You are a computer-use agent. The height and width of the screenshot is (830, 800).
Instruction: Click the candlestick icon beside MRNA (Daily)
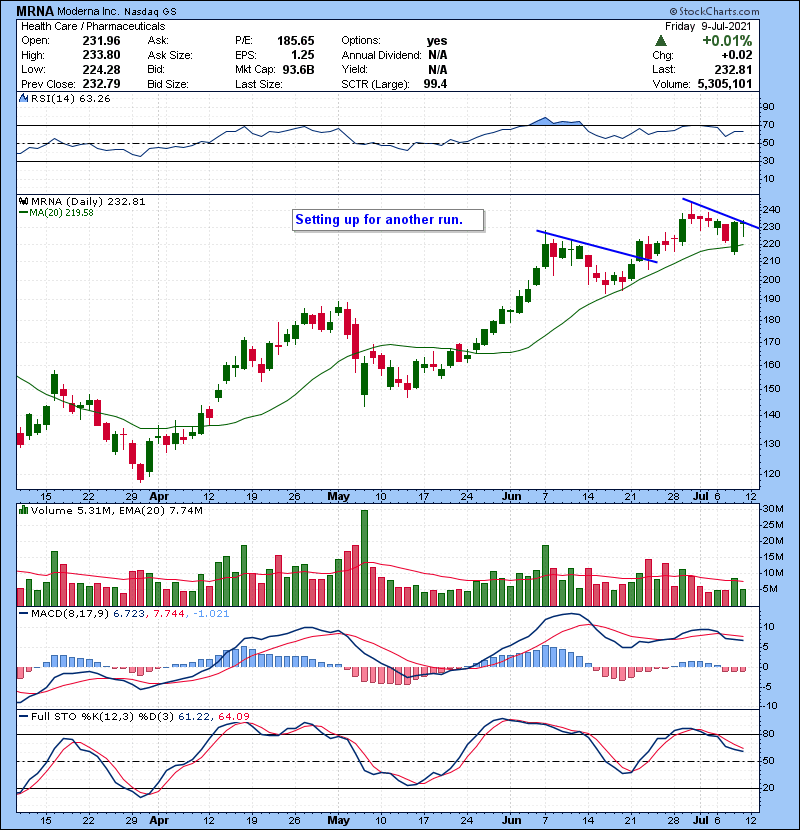23,201
